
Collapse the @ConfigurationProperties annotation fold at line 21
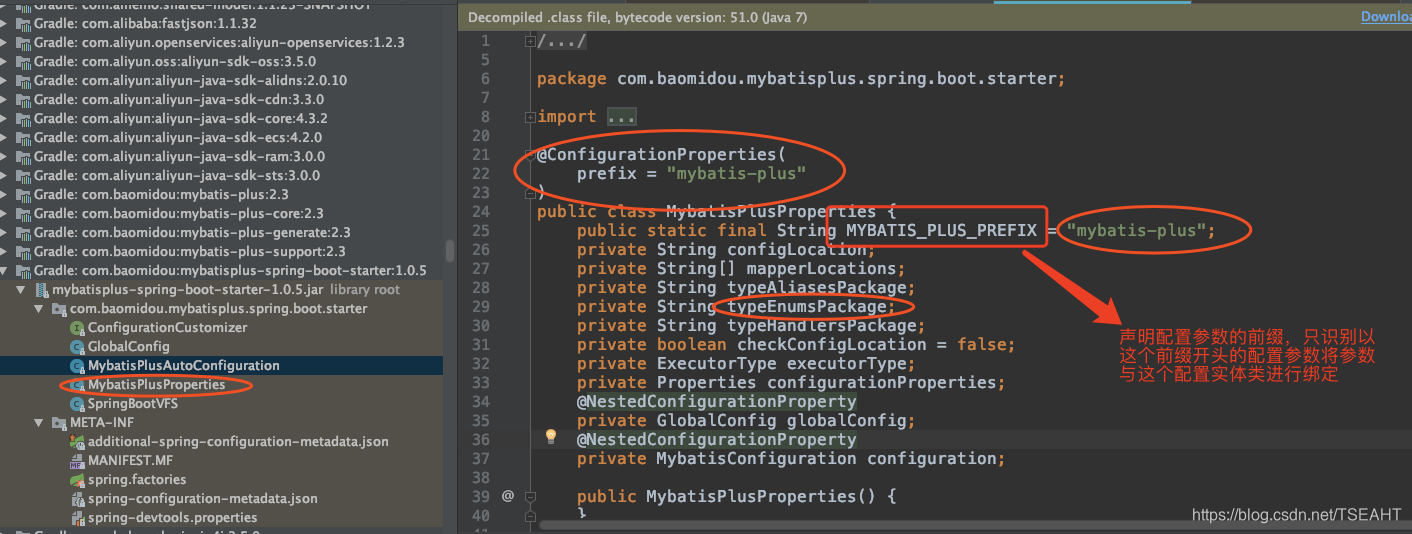point(530,155)
